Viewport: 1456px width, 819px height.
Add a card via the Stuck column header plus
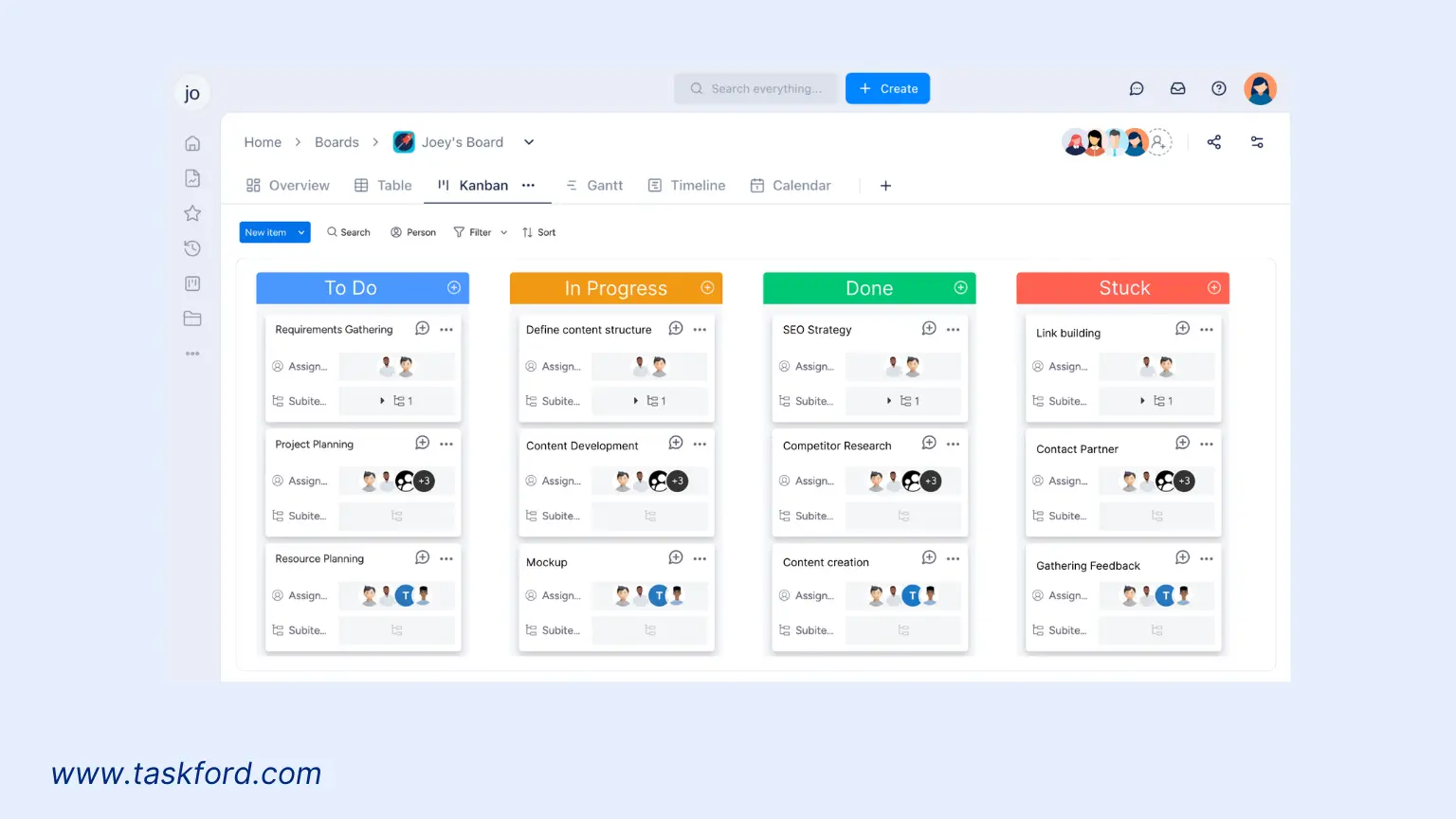[1214, 288]
